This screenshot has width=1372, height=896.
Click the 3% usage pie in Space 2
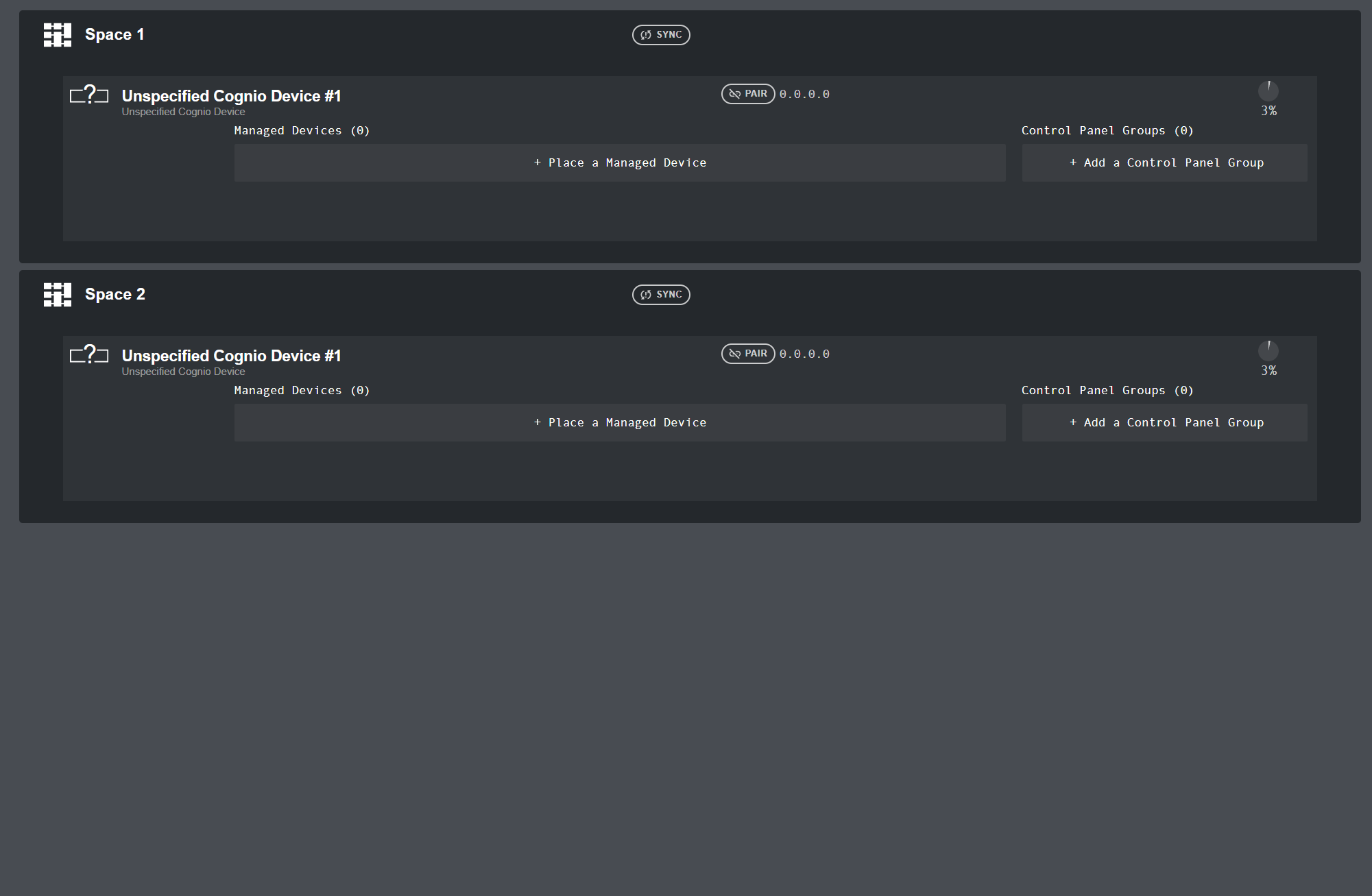coord(1268,351)
